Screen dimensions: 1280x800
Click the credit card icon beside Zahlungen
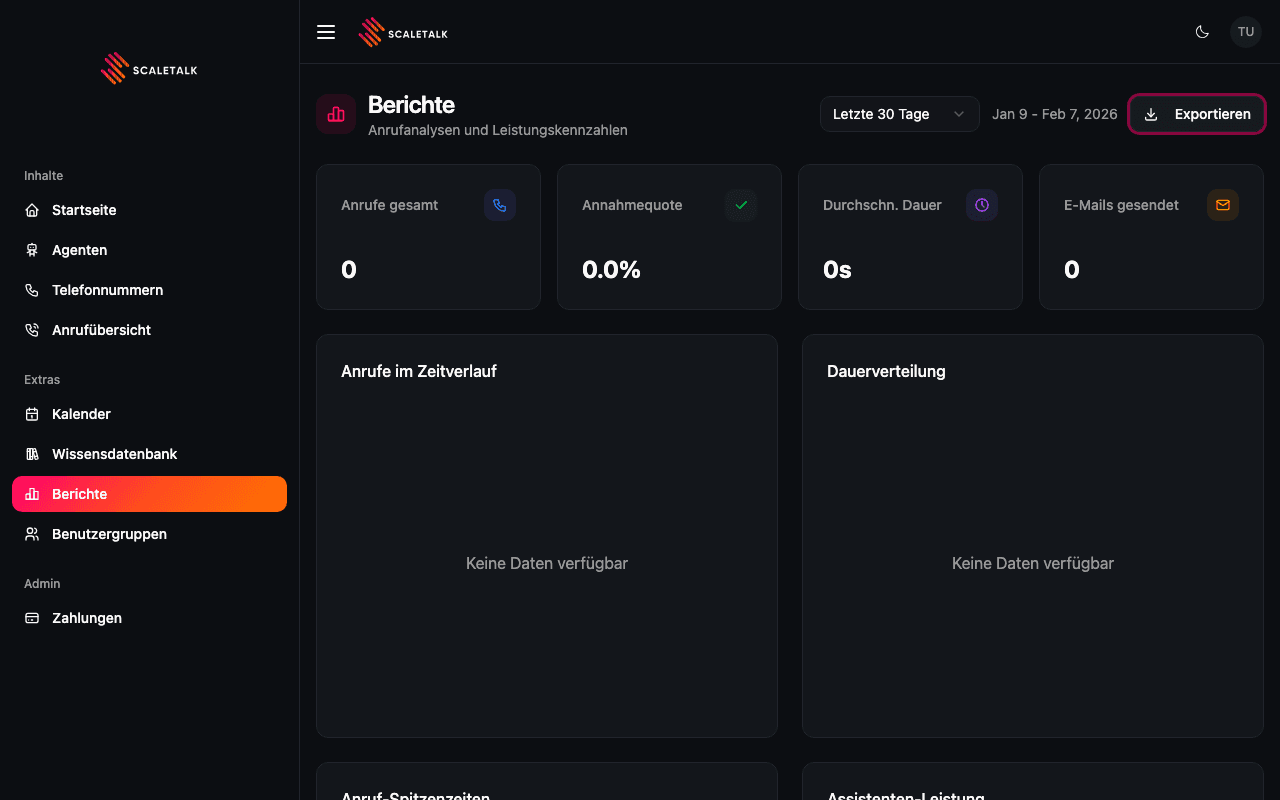pos(32,618)
